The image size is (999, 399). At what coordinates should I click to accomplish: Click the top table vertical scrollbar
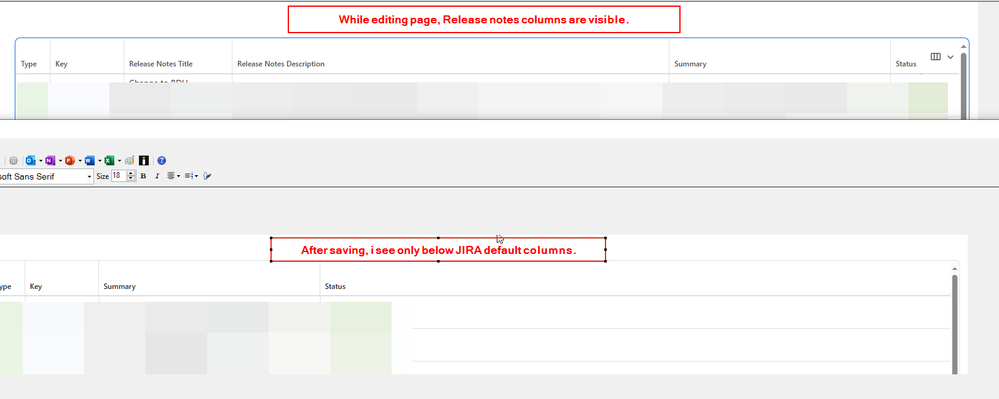click(x=963, y=86)
